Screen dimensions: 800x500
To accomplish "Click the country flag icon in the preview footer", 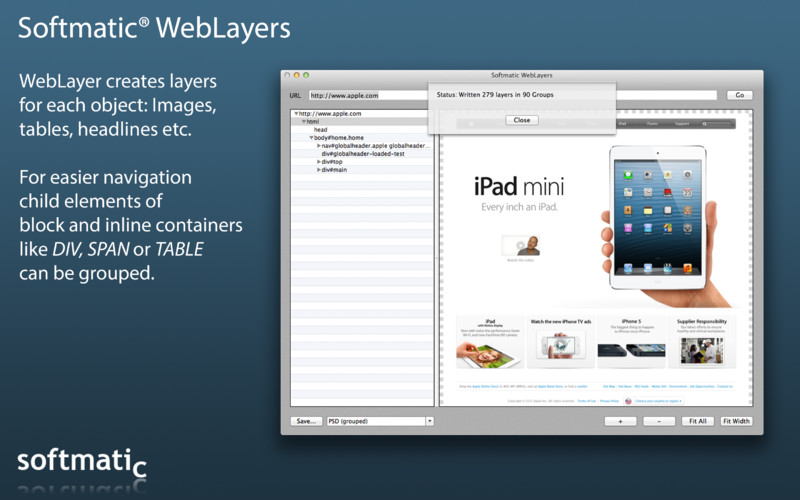I will [x=628, y=401].
